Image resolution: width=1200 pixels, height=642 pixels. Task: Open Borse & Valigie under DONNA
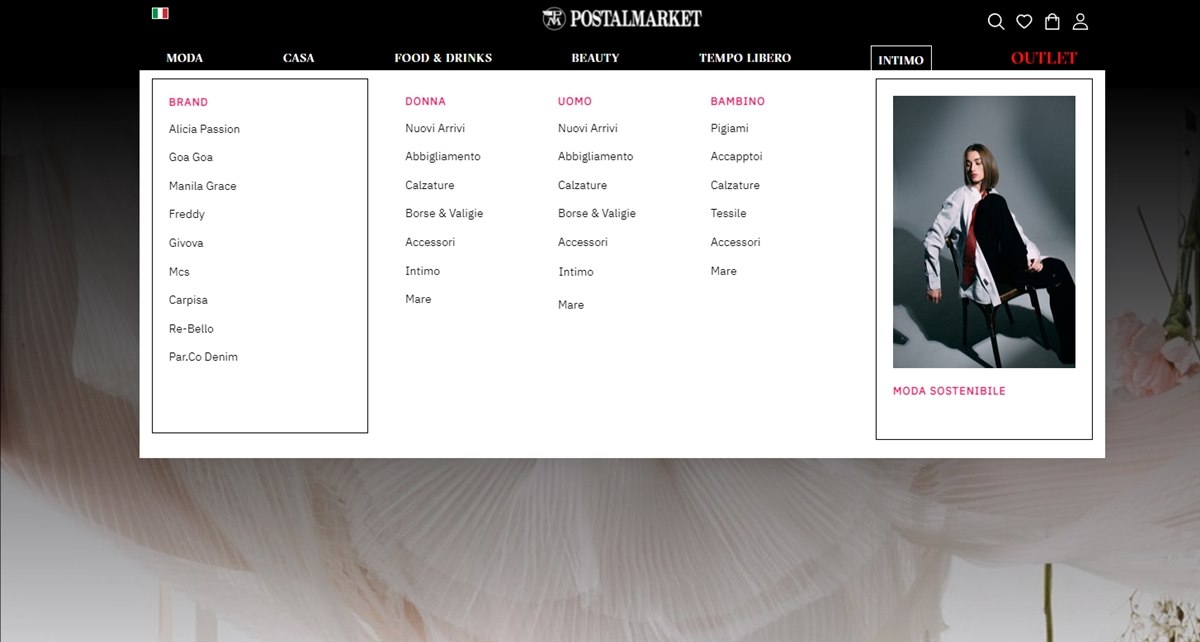coord(444,213)
